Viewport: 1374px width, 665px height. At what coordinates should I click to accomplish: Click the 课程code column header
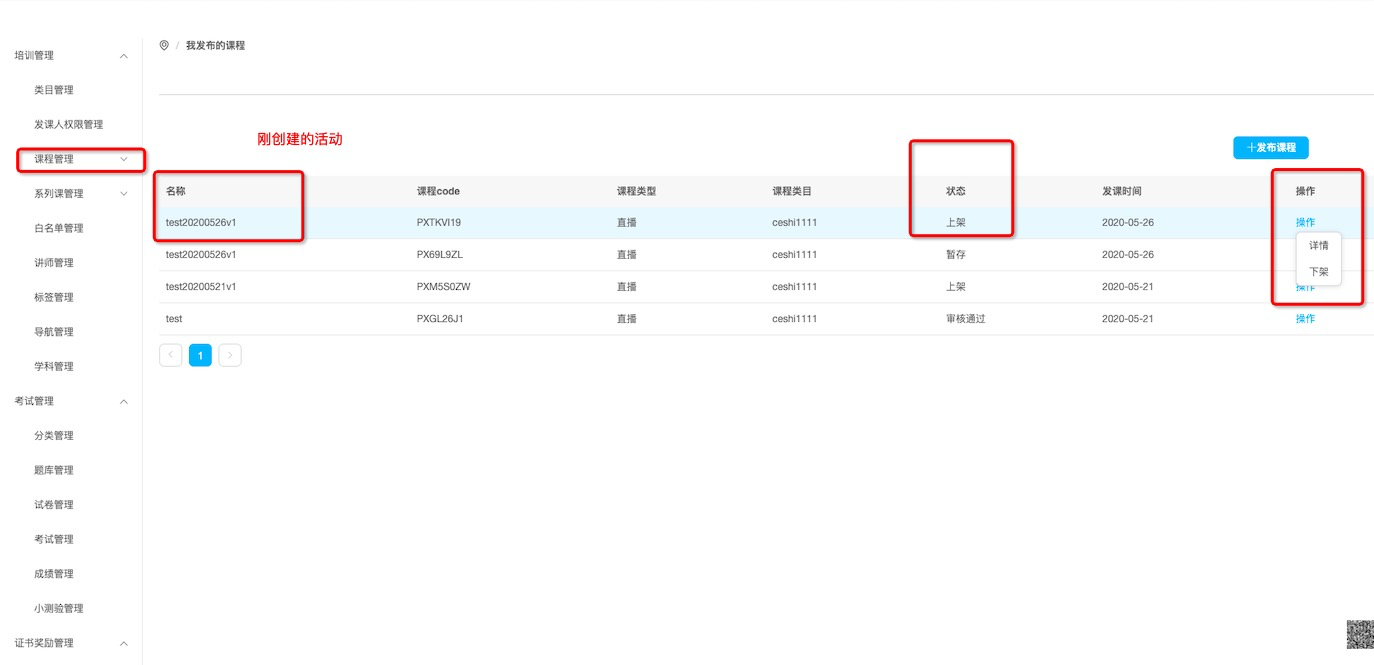(x=438, y=191)
